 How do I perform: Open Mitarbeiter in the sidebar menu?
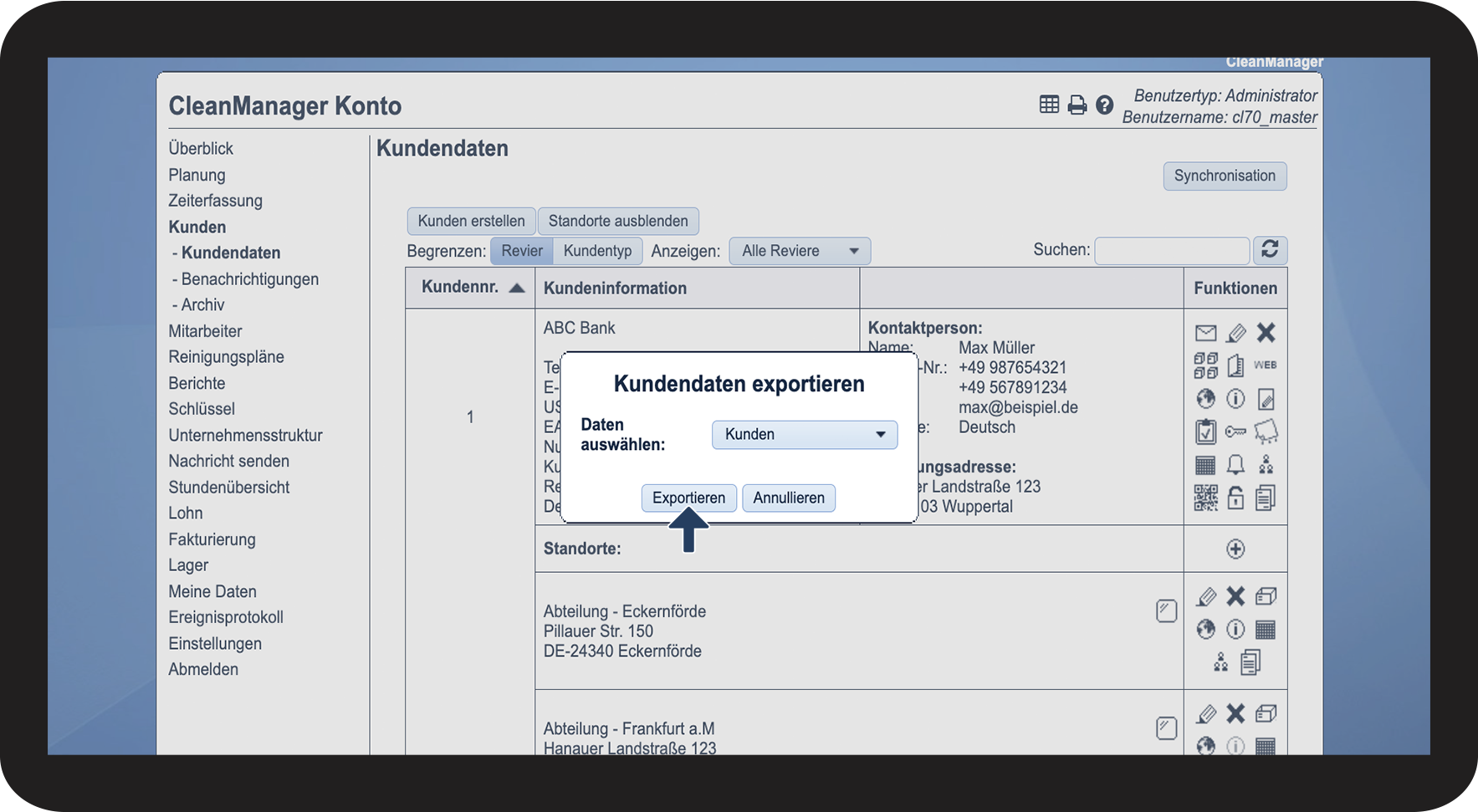coord(205,331)
